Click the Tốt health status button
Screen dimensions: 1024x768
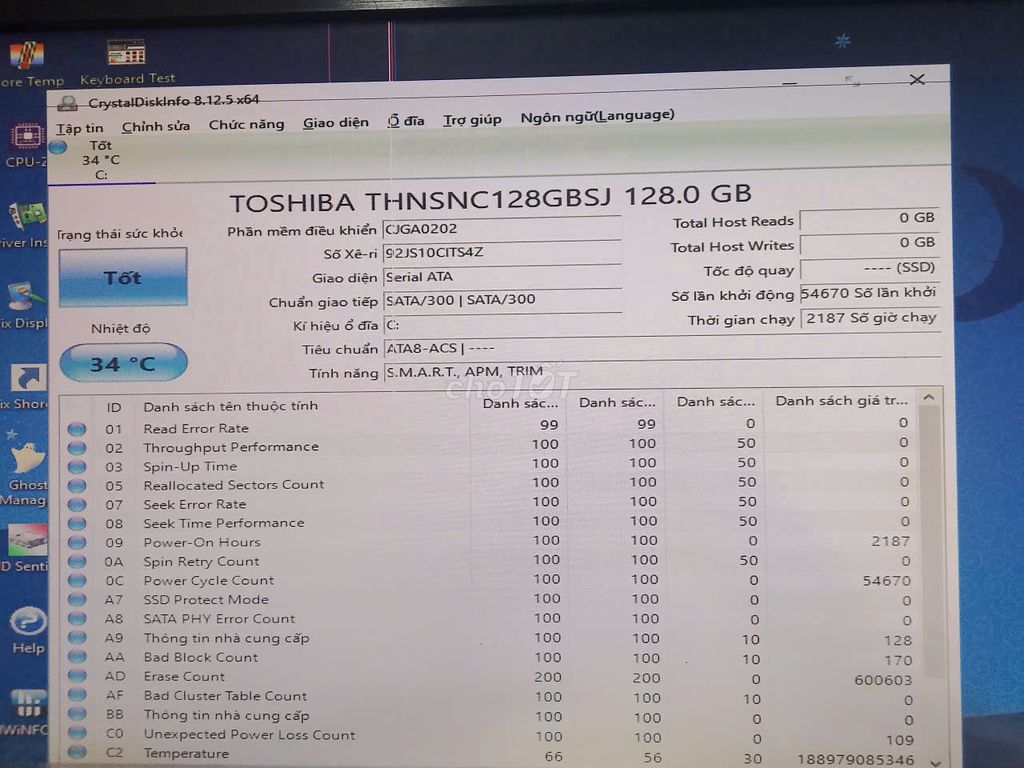(x=123, y=278)
